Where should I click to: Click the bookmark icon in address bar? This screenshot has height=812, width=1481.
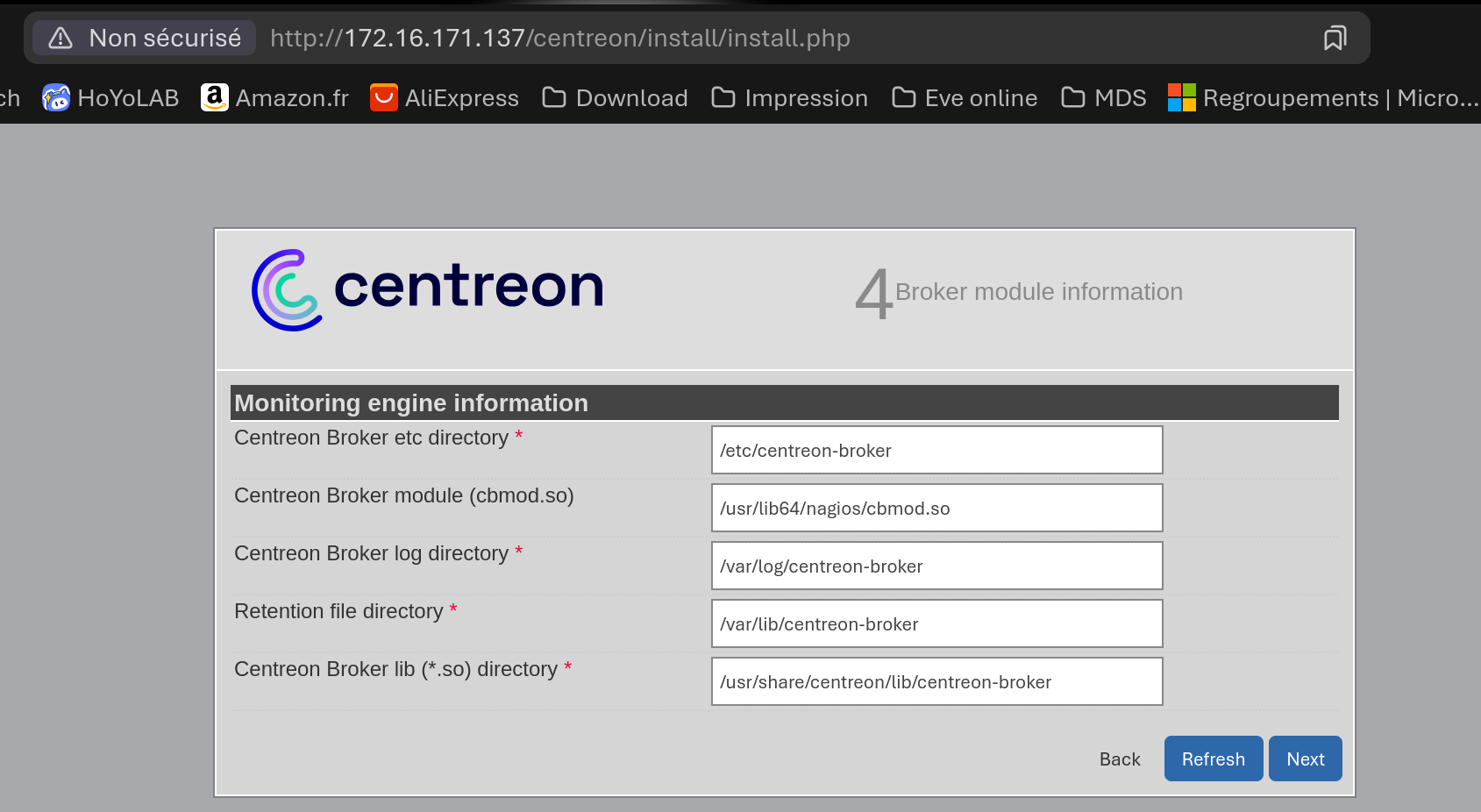(1335, 38)
